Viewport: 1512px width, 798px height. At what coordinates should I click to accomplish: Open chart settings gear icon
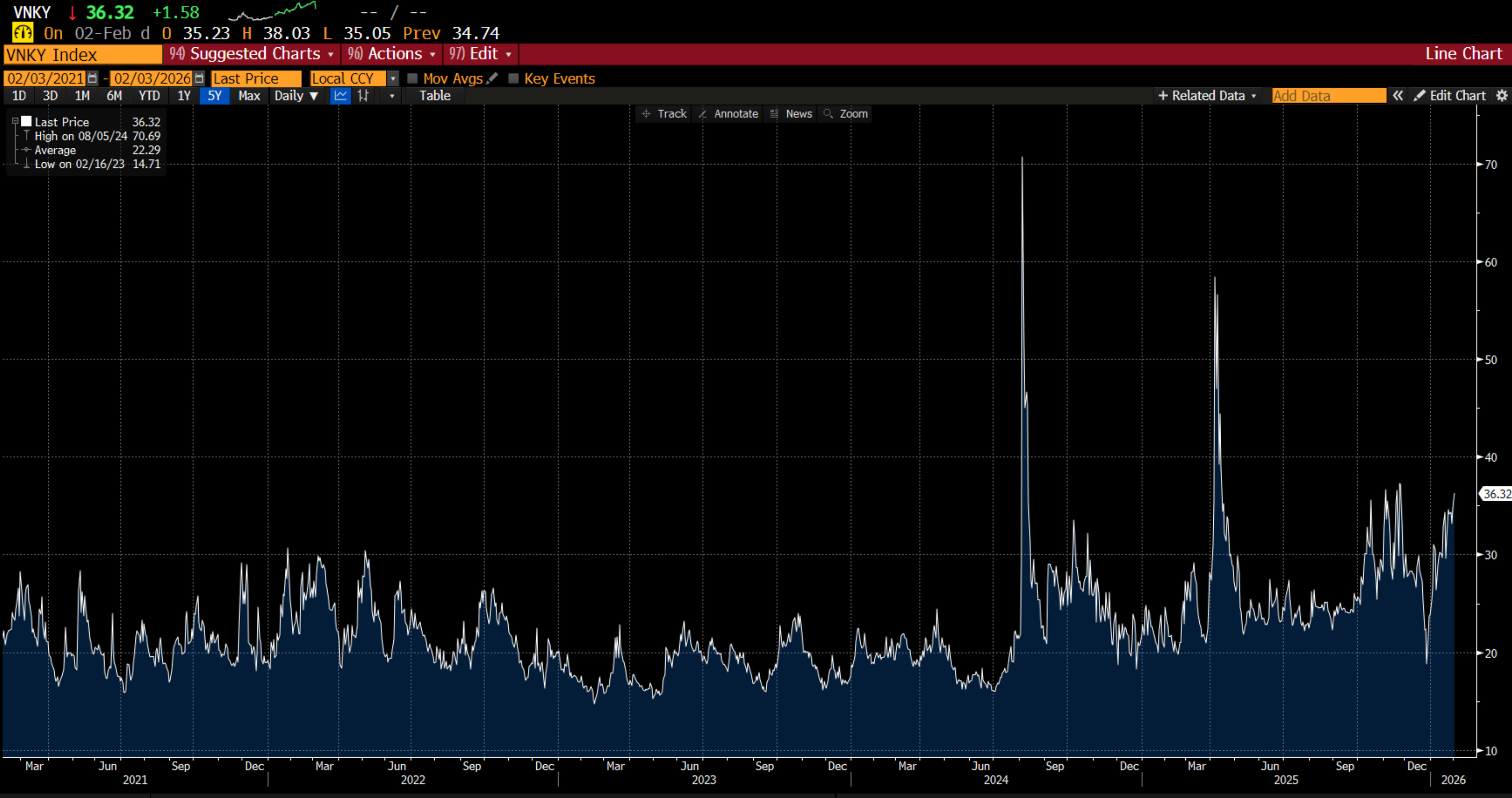[x=1502, y=96]
